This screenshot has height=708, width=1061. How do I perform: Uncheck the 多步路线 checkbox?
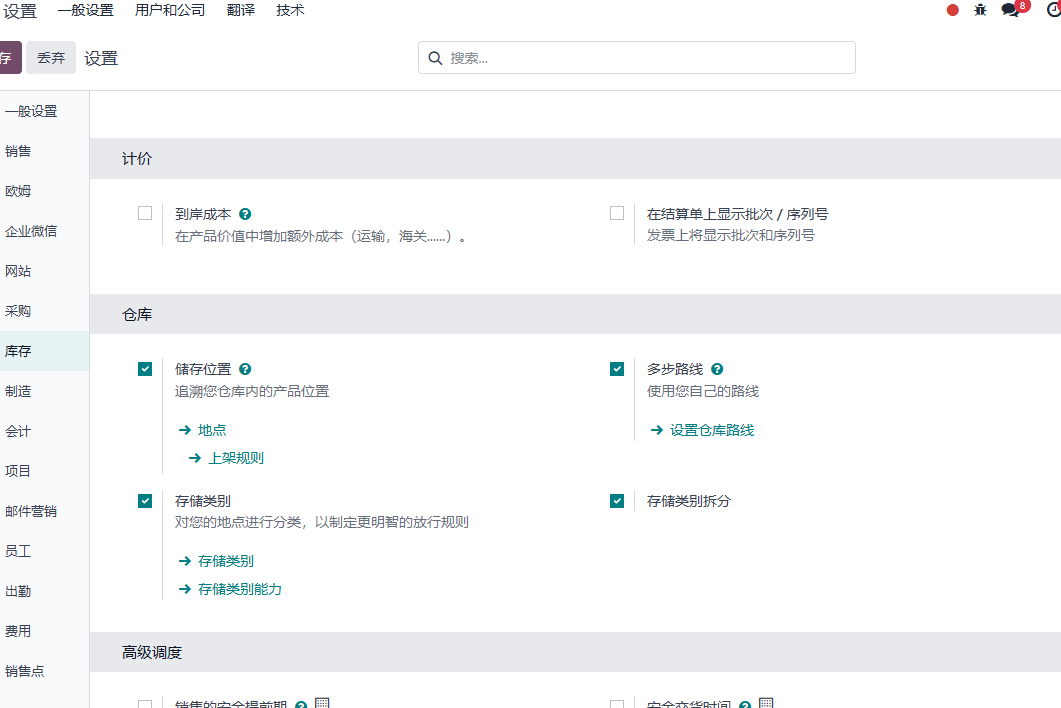click(x=617, y=369)
